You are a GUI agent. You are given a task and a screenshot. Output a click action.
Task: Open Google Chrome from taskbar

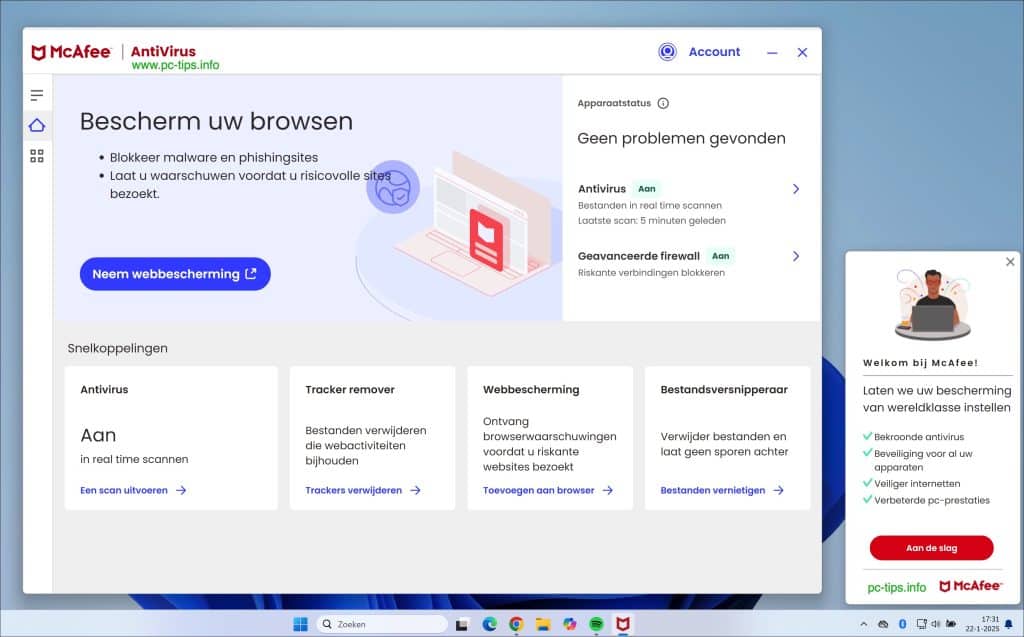pos(516,624)
